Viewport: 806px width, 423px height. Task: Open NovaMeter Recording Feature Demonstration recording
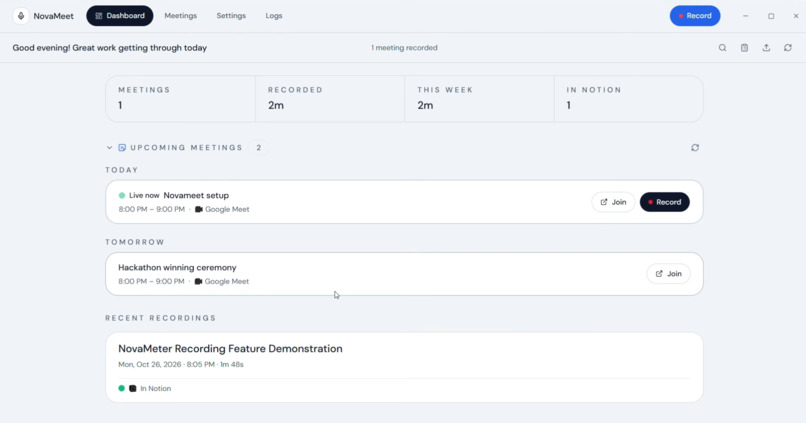click(x=404, y=367)
